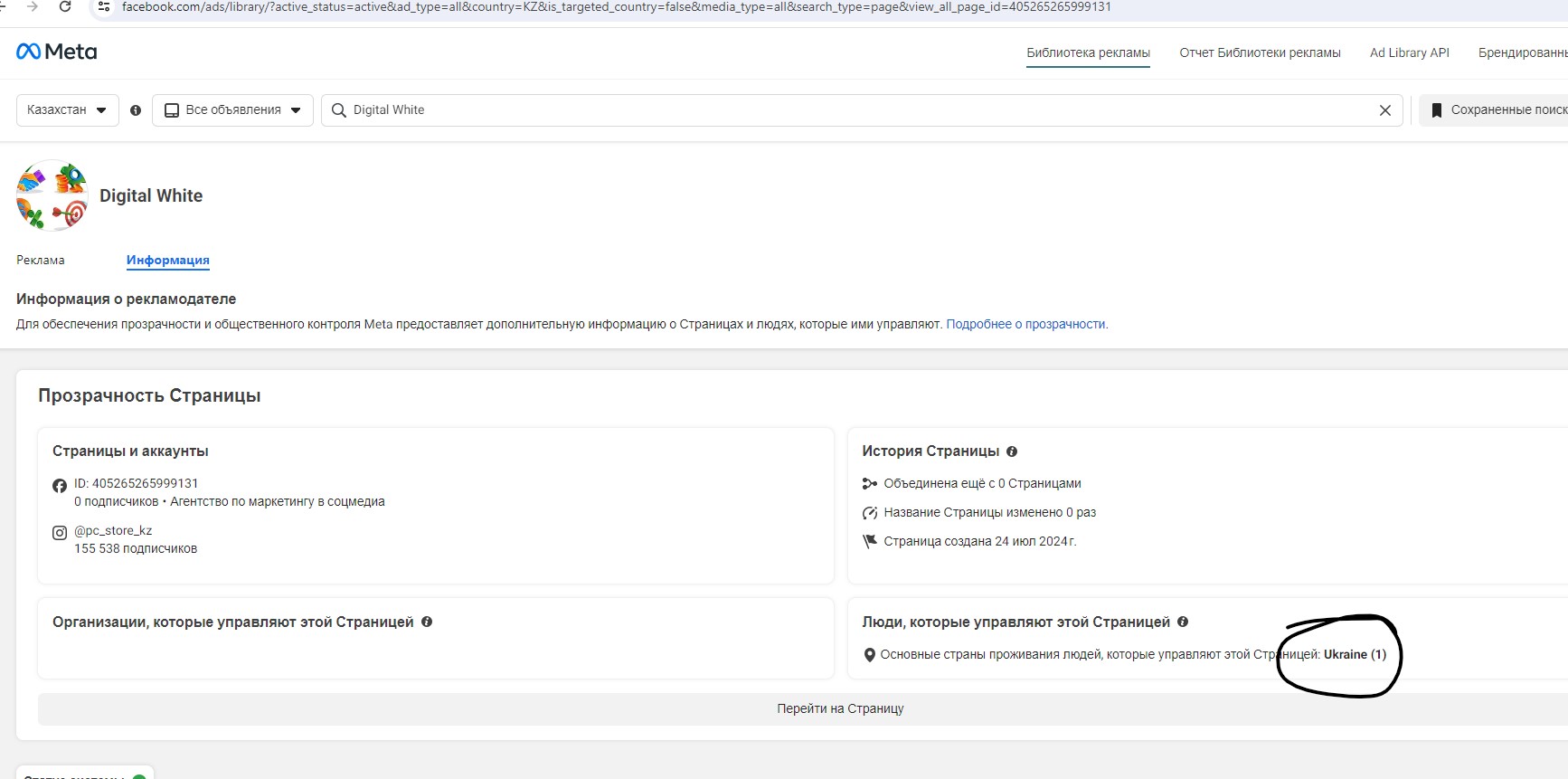Click the info icon beside Казахстан dropdown
Image resolution: width=1568 pixels, height=779 pixels.
[136, 110]
